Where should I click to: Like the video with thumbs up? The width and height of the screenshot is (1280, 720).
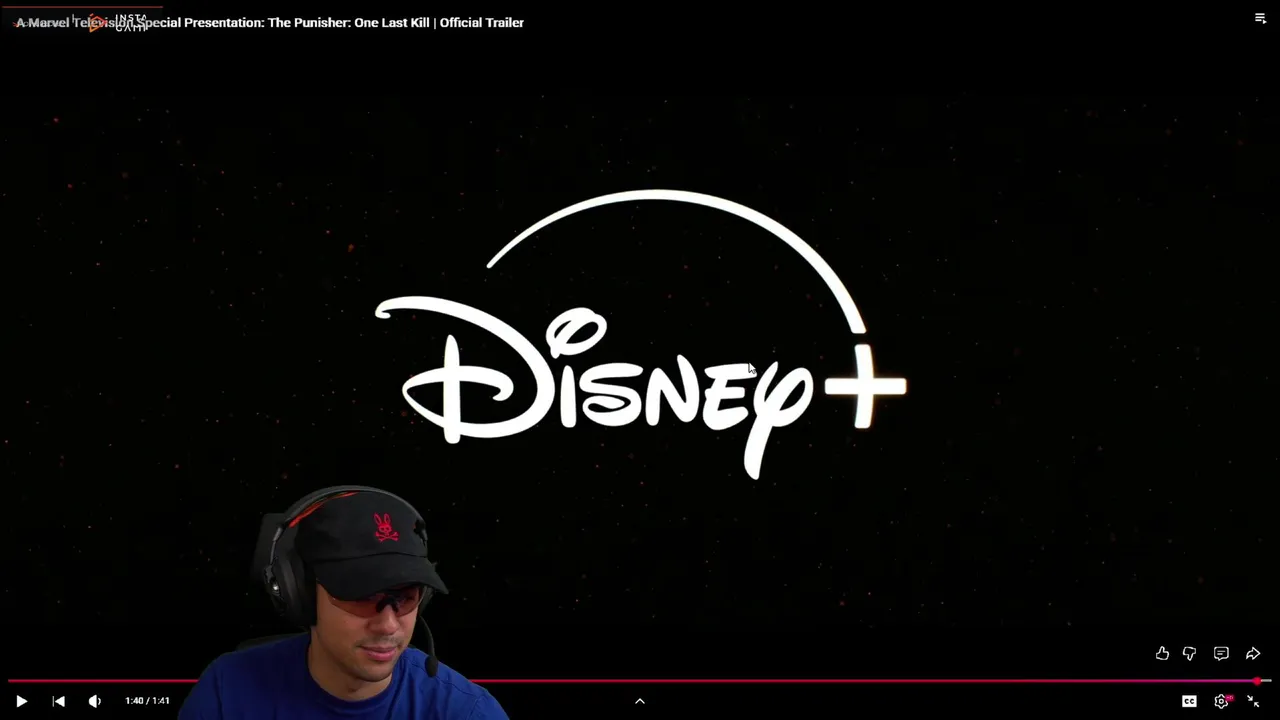[1162, 653]
